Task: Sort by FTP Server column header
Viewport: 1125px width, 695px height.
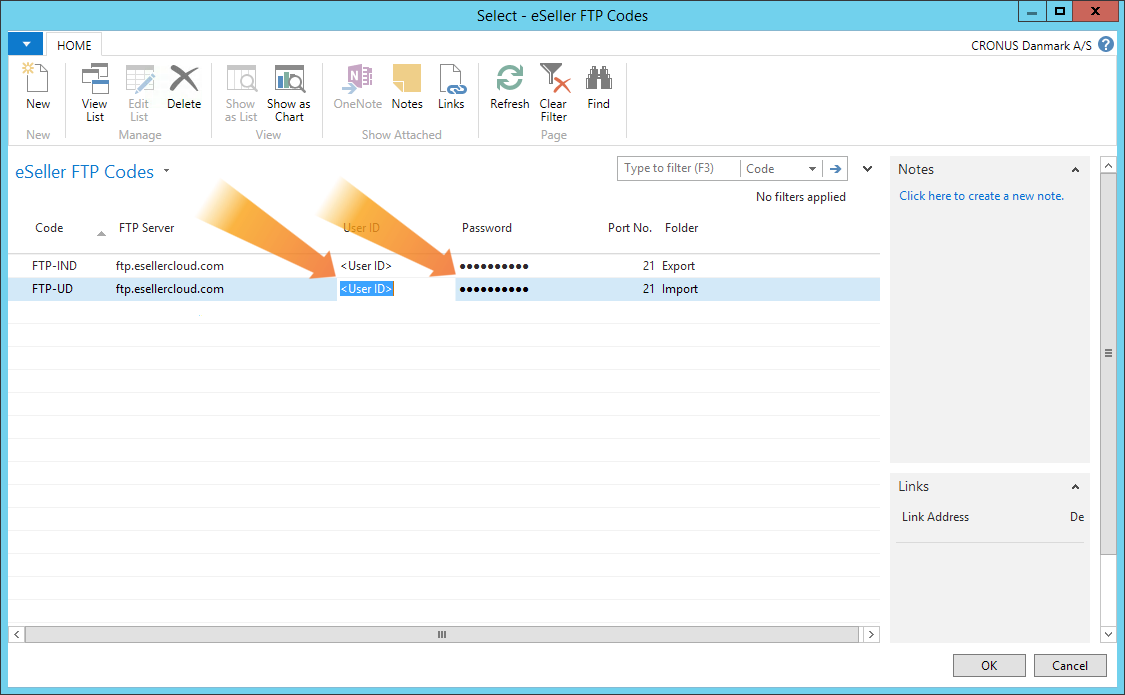Action: 146,228
